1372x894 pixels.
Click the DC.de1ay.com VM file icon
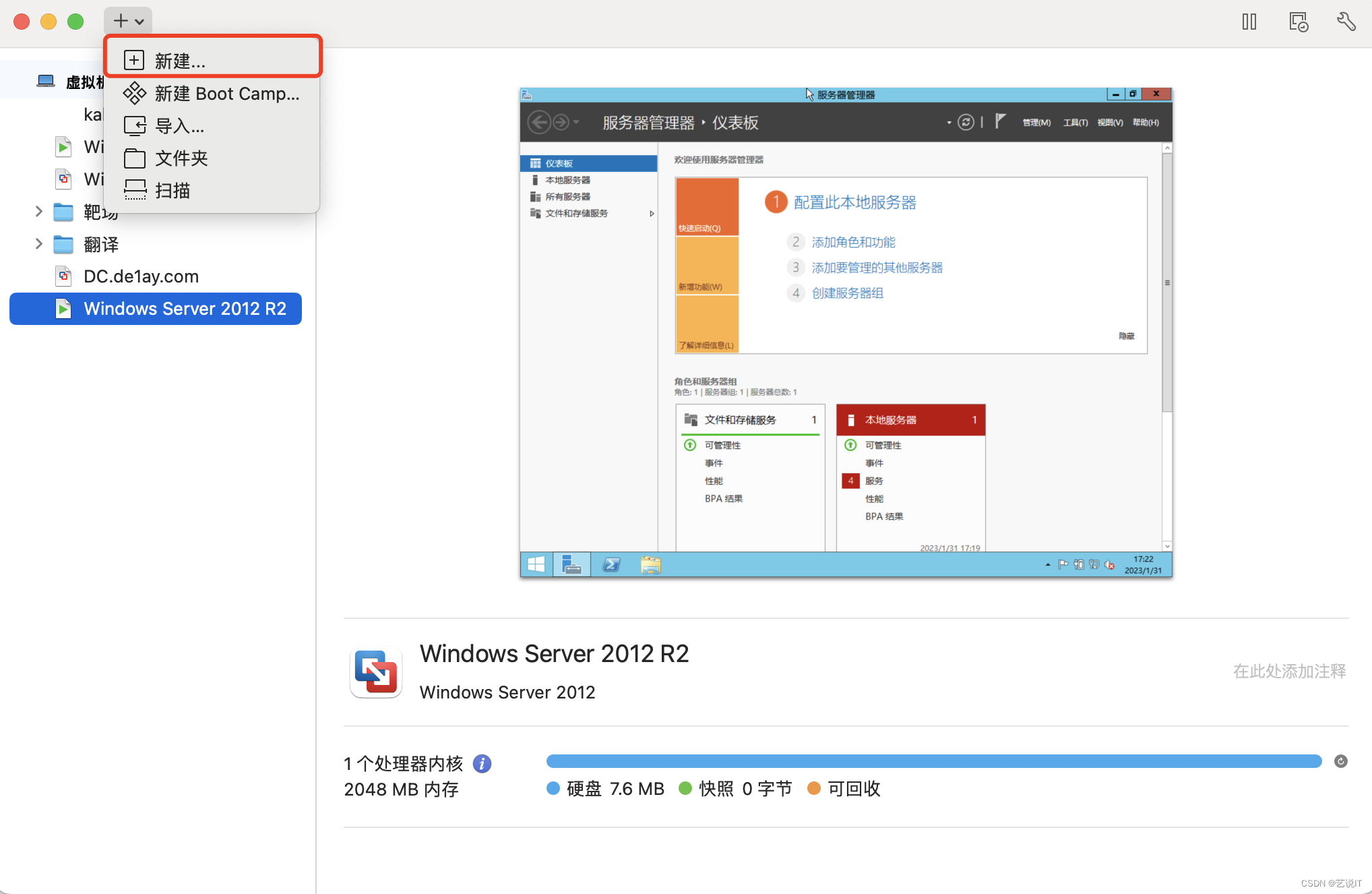pyautogui.click(x=63, y=276)
